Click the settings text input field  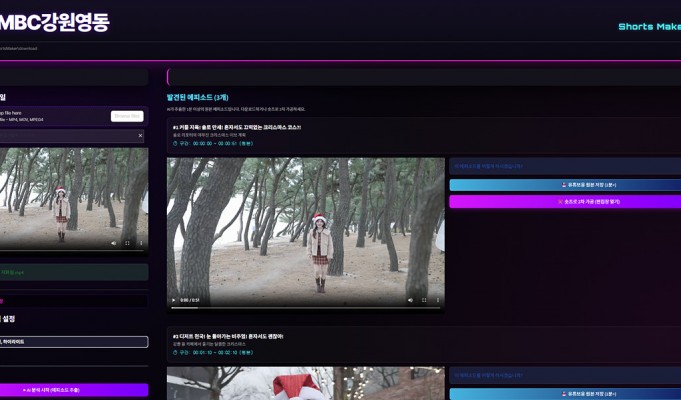pos(72,342)
